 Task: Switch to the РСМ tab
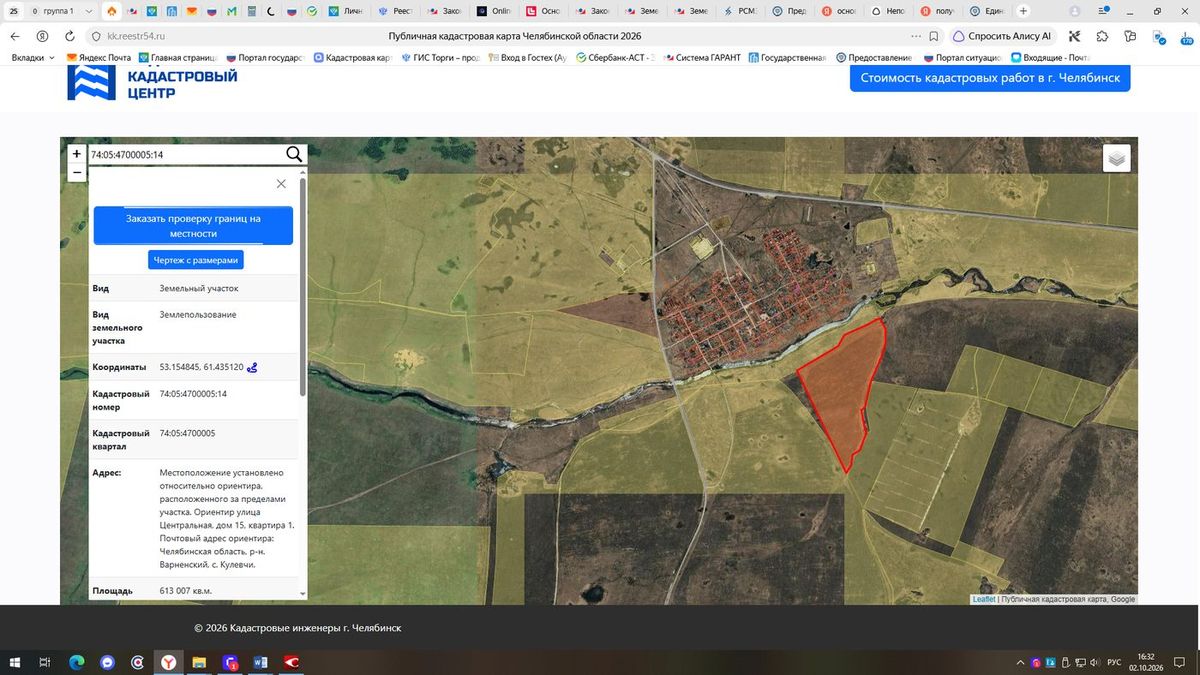coord(741,11)
